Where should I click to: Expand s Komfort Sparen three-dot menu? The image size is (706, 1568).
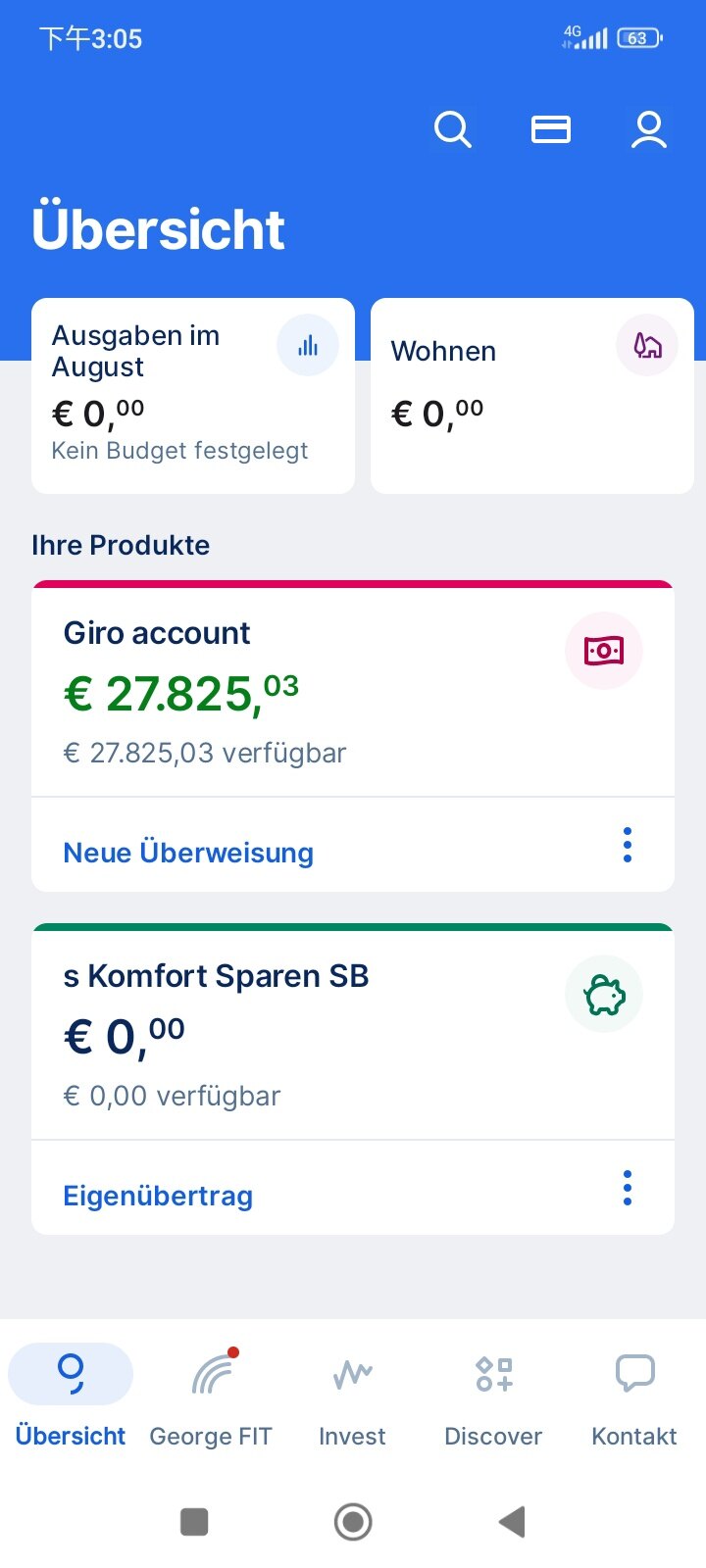coord(628,1188)
